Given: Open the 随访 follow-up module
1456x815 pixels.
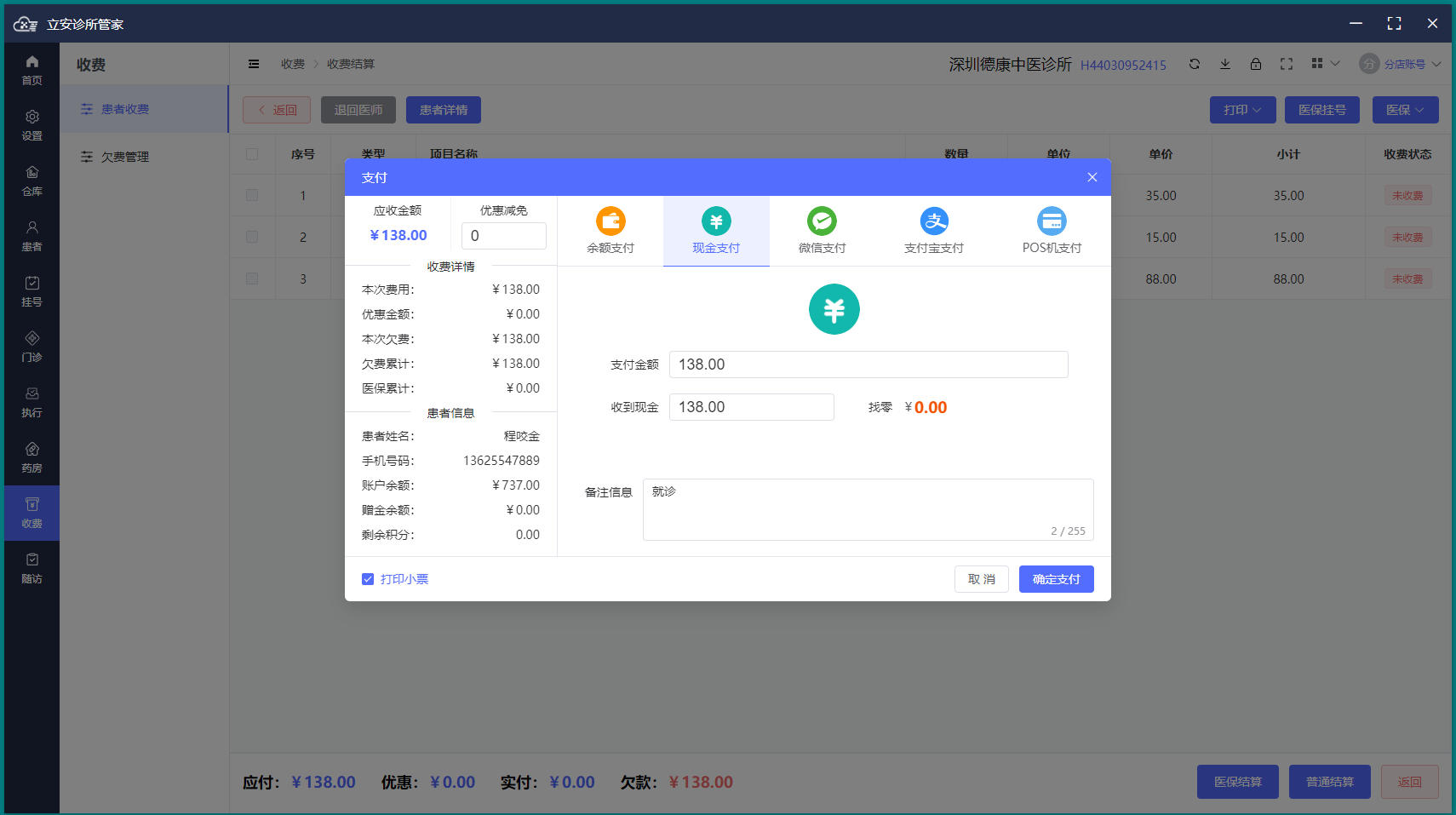Looking at the screenshot, I should click(32, 568).
